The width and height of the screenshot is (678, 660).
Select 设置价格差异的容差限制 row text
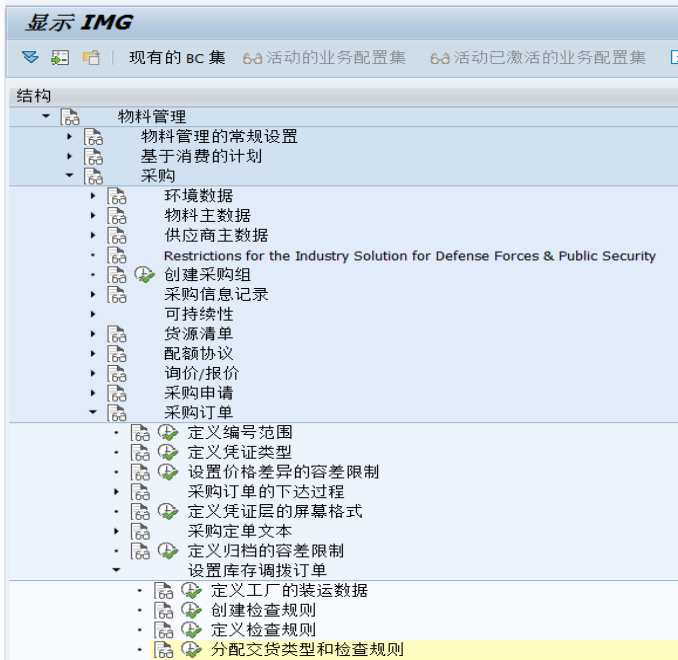[x=283, y=472]
